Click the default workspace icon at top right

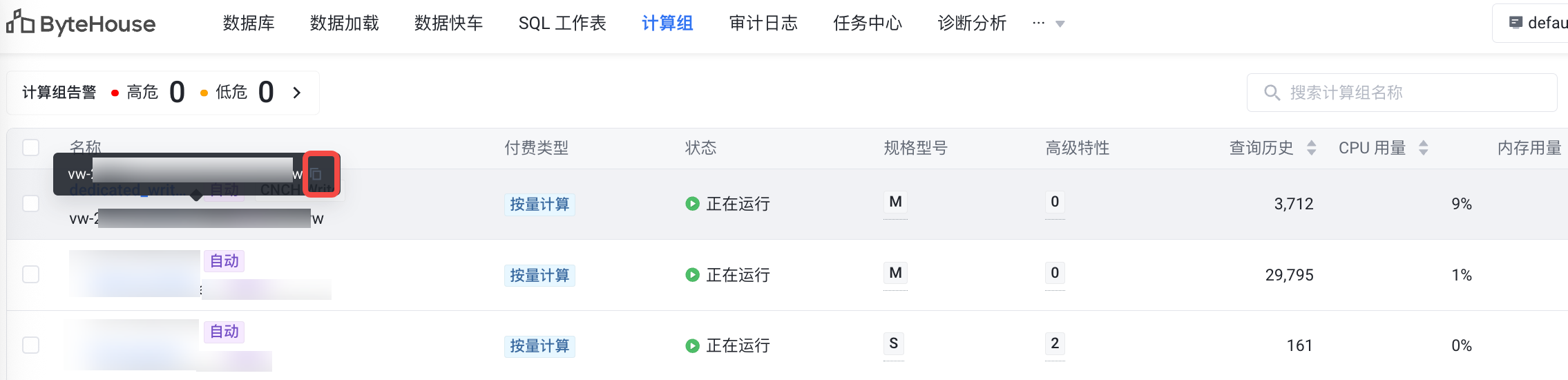pyautogui.click(x=1516, y=23)
